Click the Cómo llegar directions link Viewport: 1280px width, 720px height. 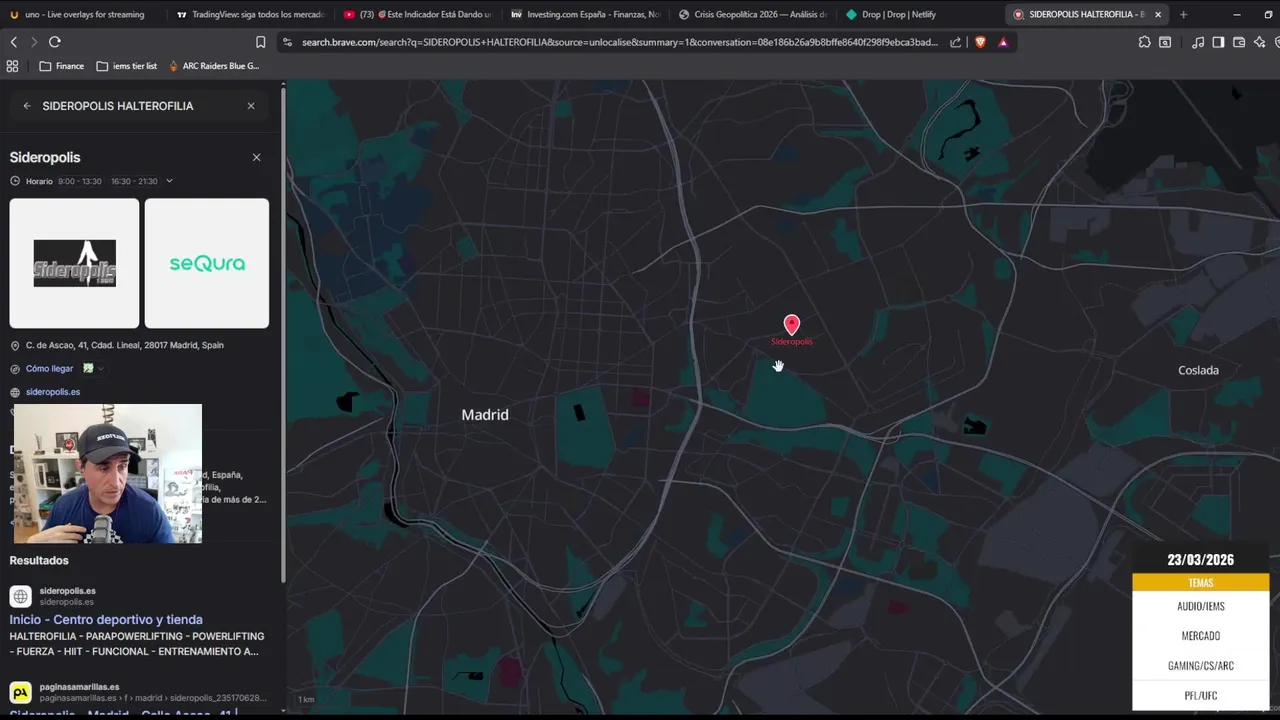click(49, 369)
